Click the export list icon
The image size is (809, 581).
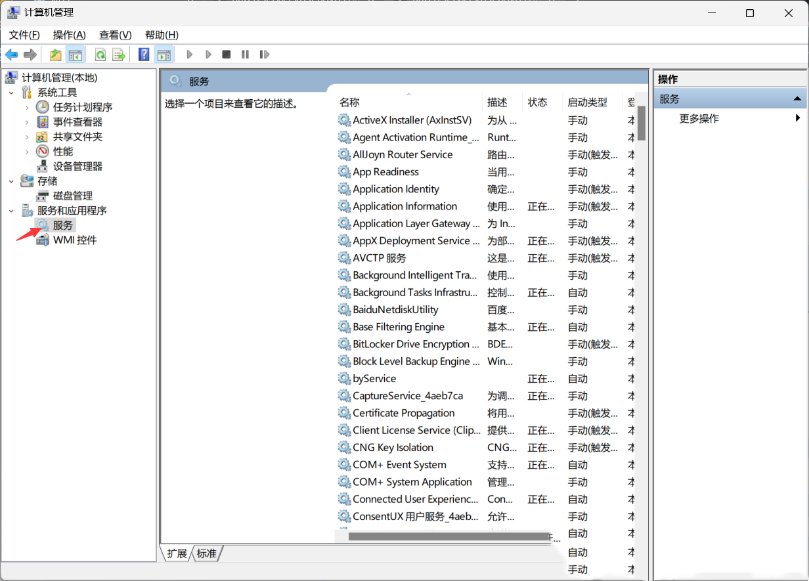[118, 54]
